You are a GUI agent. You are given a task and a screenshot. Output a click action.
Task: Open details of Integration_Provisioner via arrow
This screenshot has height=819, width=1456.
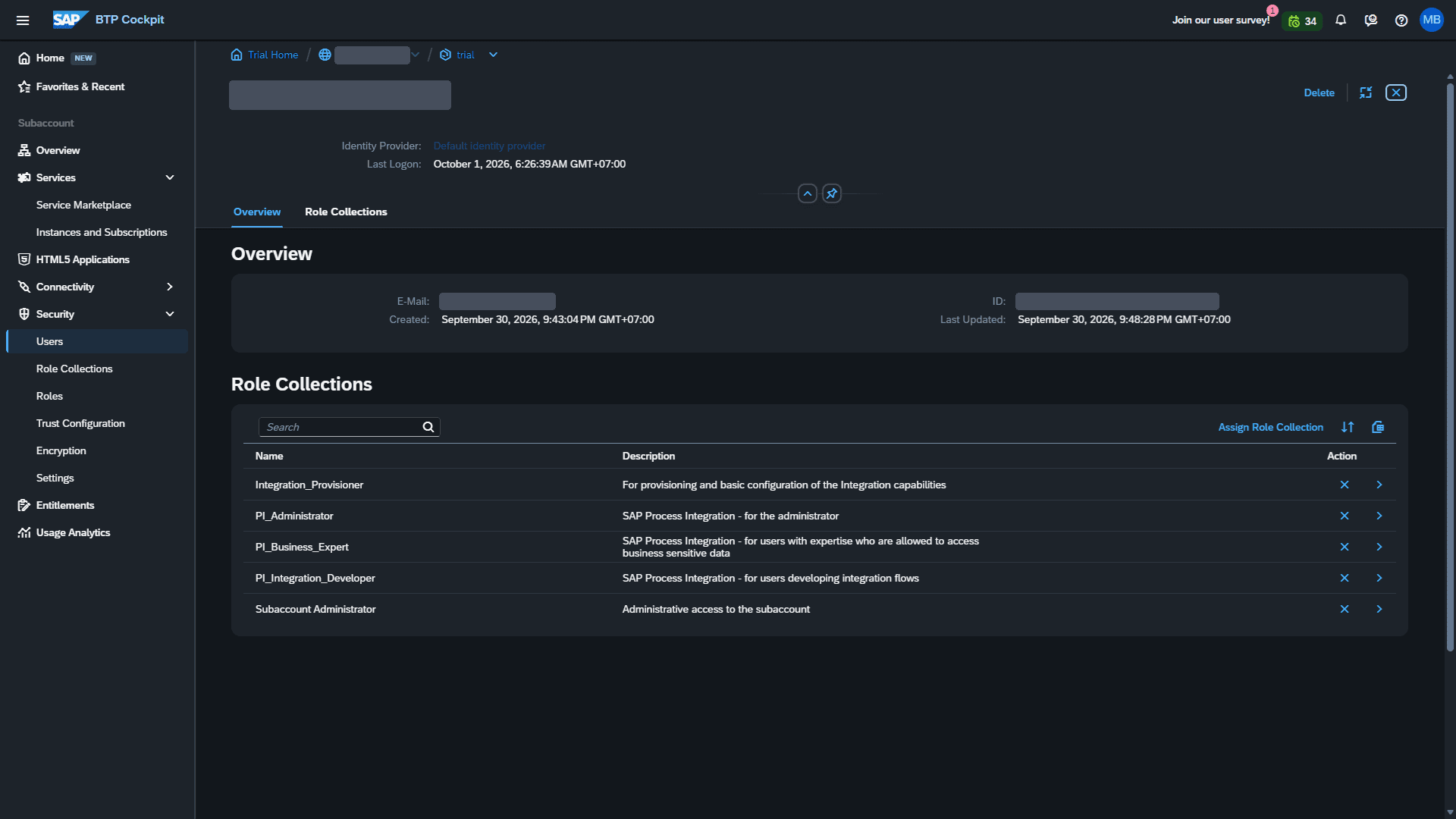1379,485
